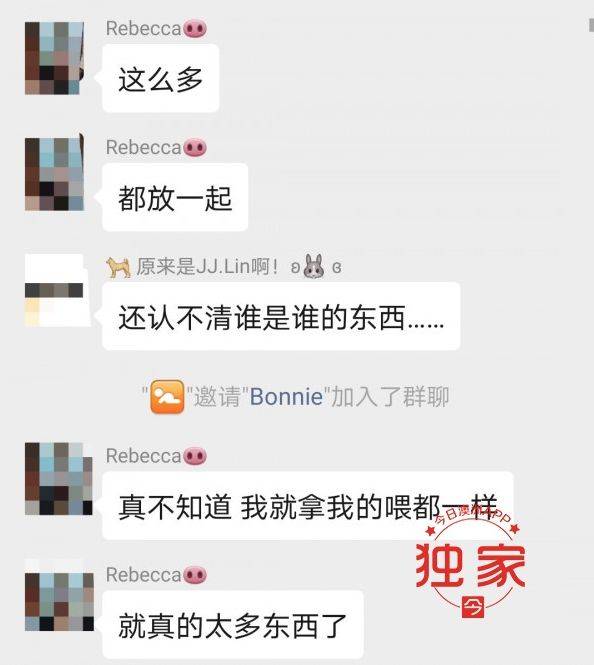Click the 原来是JJ.Lin啊 sender name

coord(208,267)
